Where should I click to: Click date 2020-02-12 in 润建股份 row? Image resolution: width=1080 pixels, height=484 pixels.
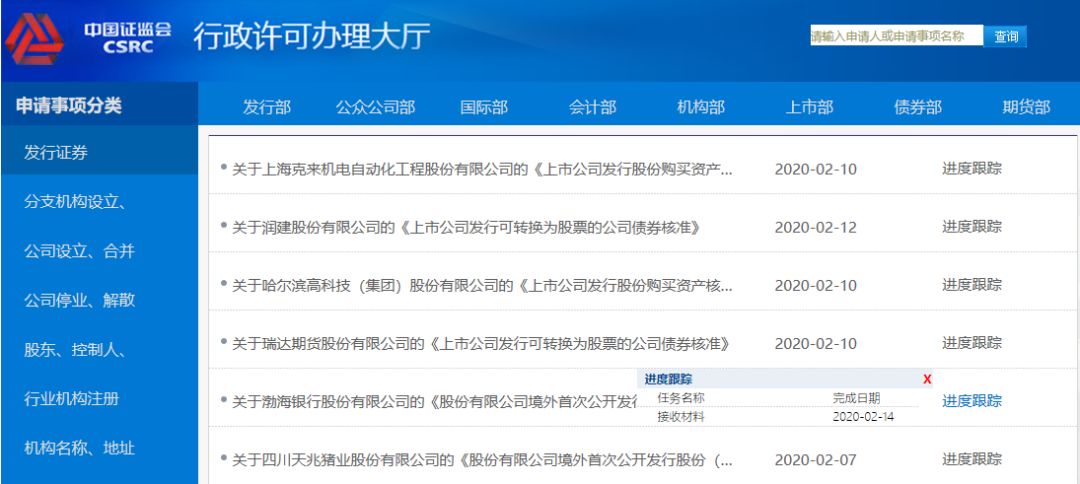pyautogui.click(x=816, y=227)
